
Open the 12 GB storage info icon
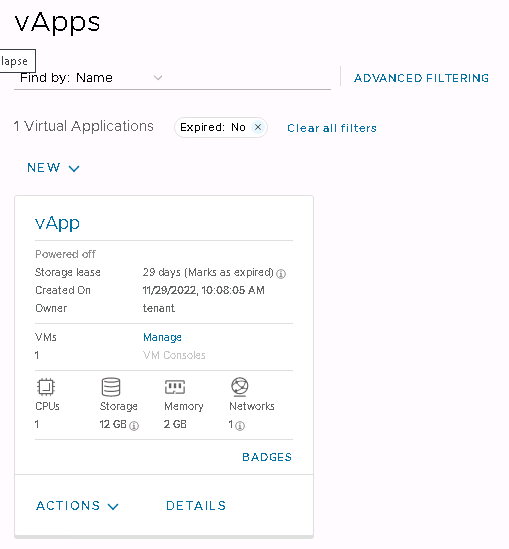(134, 426)
